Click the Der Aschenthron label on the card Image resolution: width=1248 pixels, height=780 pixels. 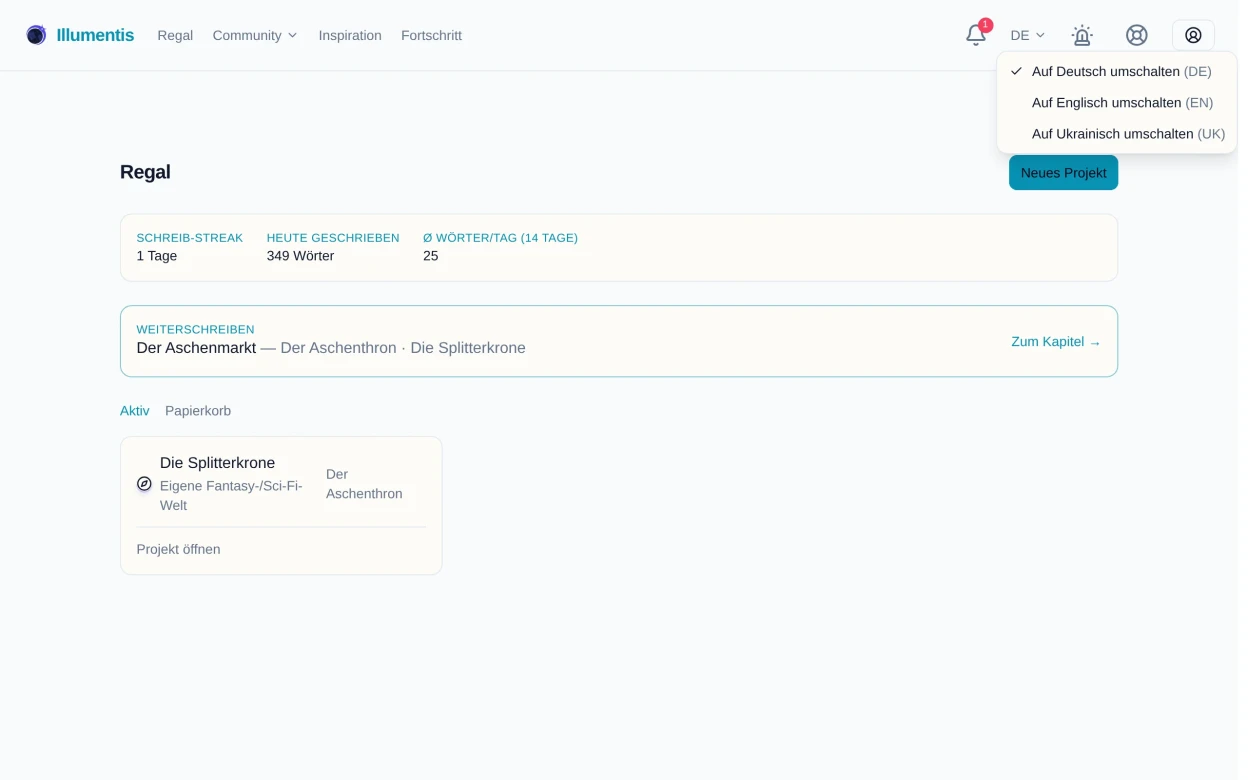coord(364,484)
